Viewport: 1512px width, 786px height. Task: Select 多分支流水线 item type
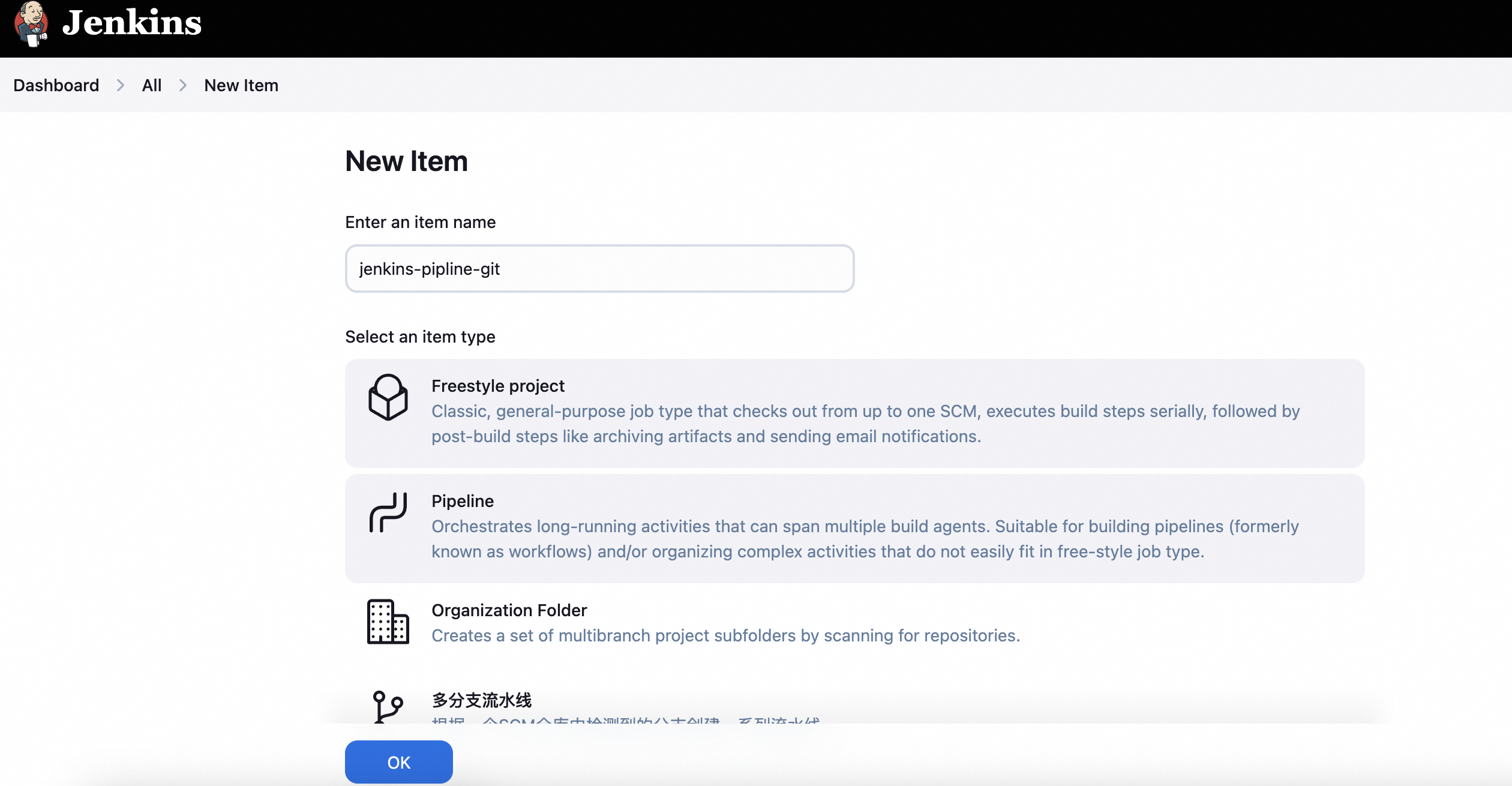point(482,700)
